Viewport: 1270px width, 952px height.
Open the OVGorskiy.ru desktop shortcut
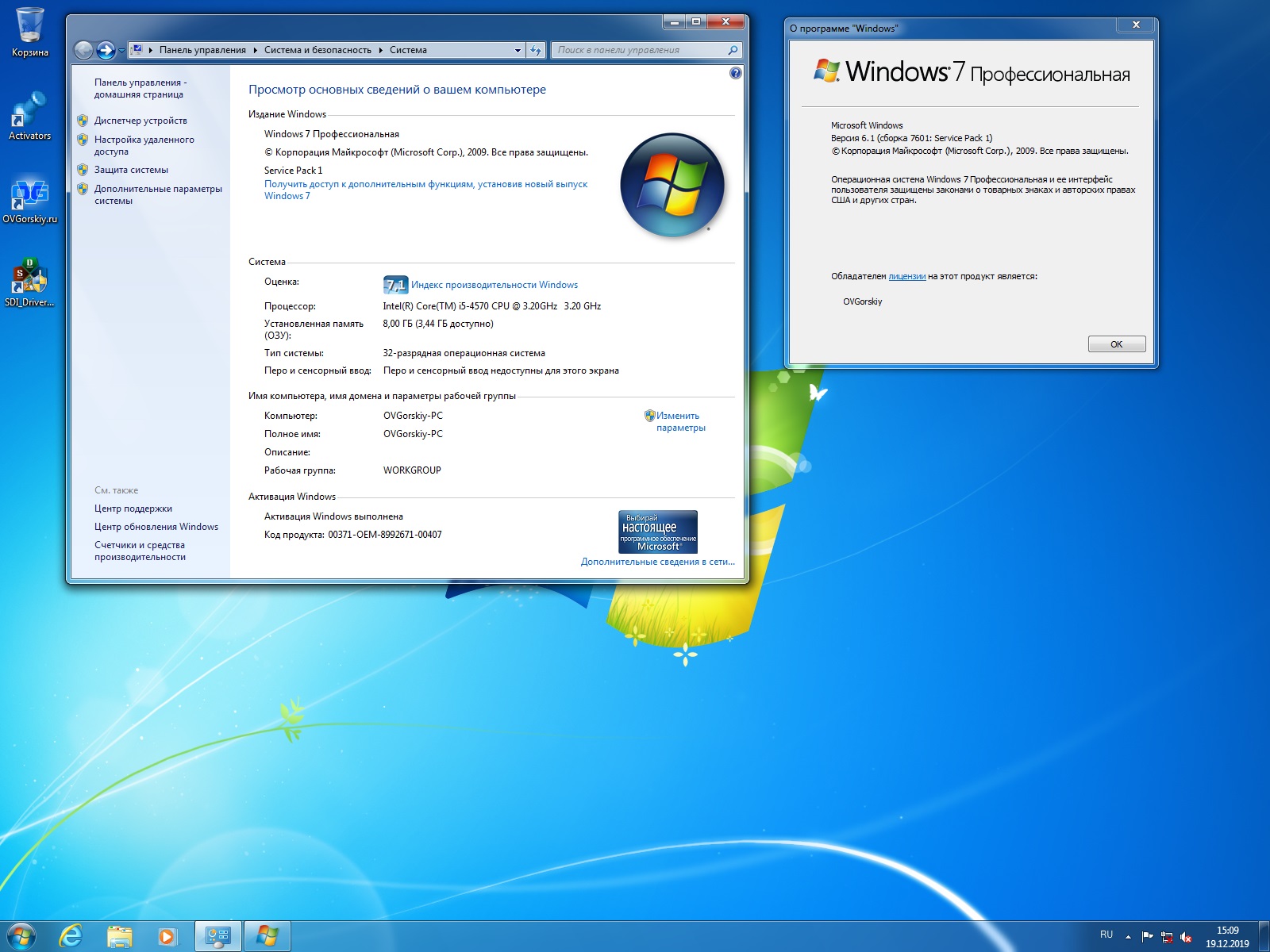tap(29, 200)
